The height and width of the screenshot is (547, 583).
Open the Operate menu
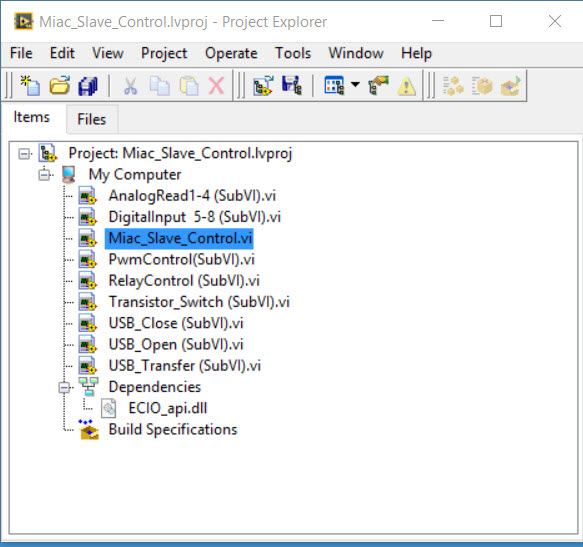click(x=231, y=54)
